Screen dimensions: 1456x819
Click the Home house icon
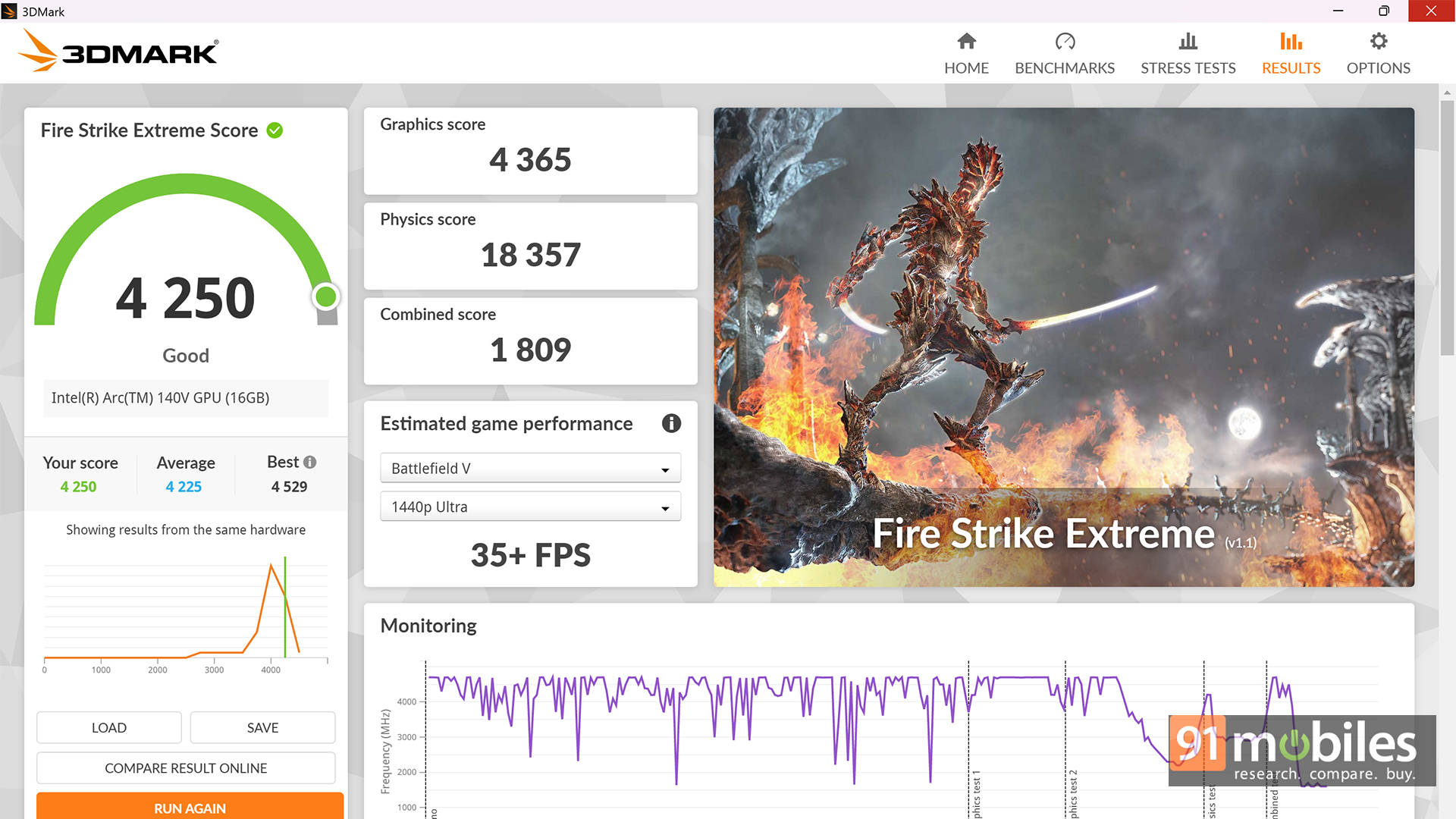coord(966,41)
